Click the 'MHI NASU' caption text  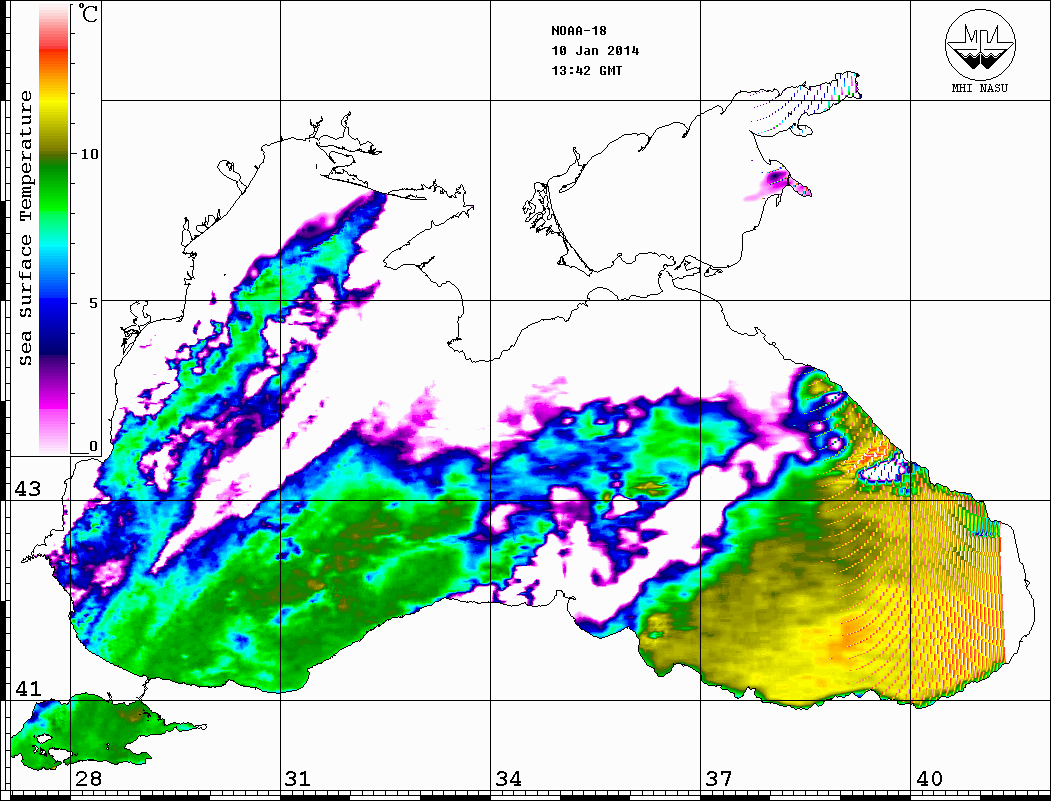(x=980, y=88)
